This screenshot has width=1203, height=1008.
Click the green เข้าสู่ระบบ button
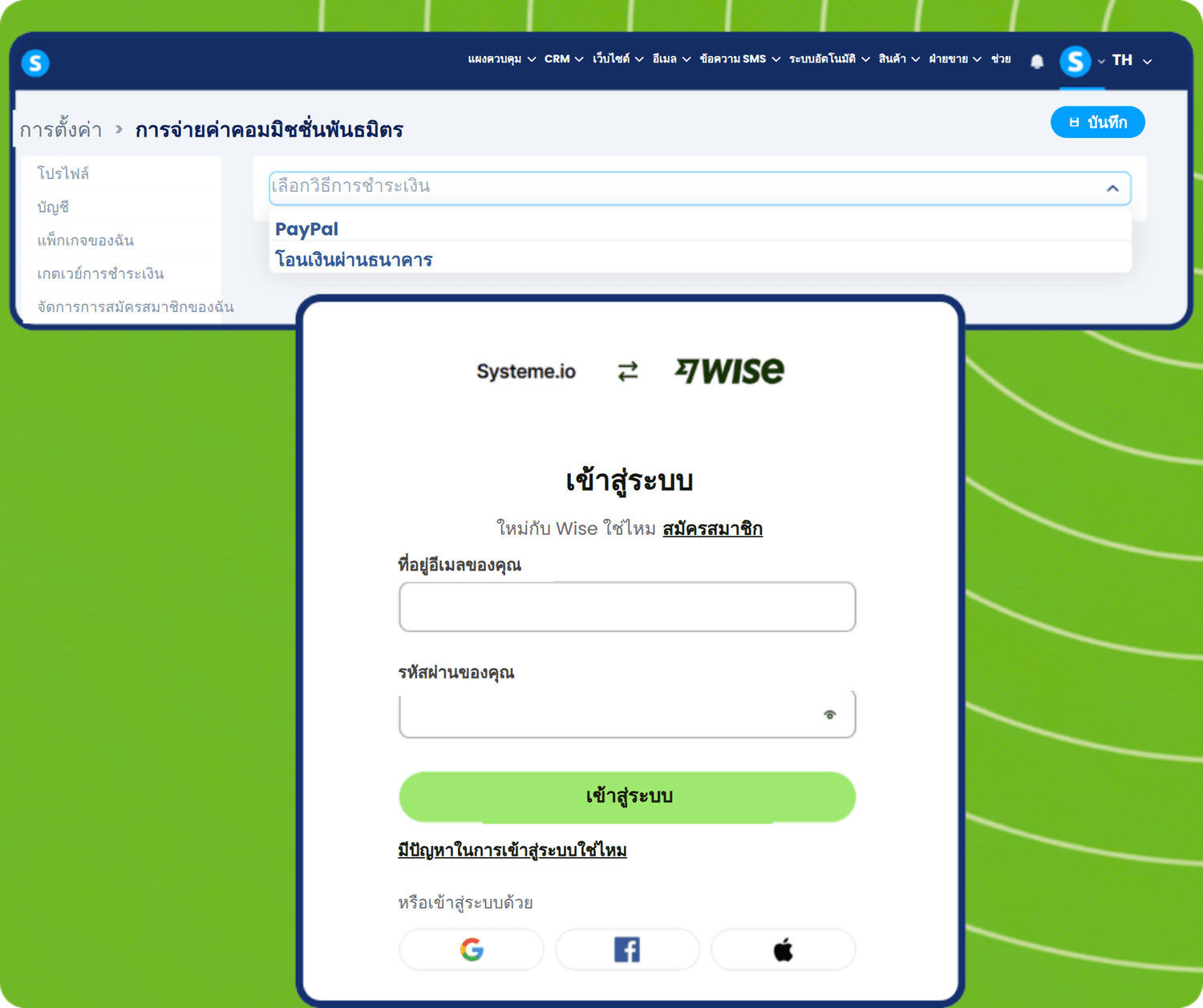click(627, 796)
